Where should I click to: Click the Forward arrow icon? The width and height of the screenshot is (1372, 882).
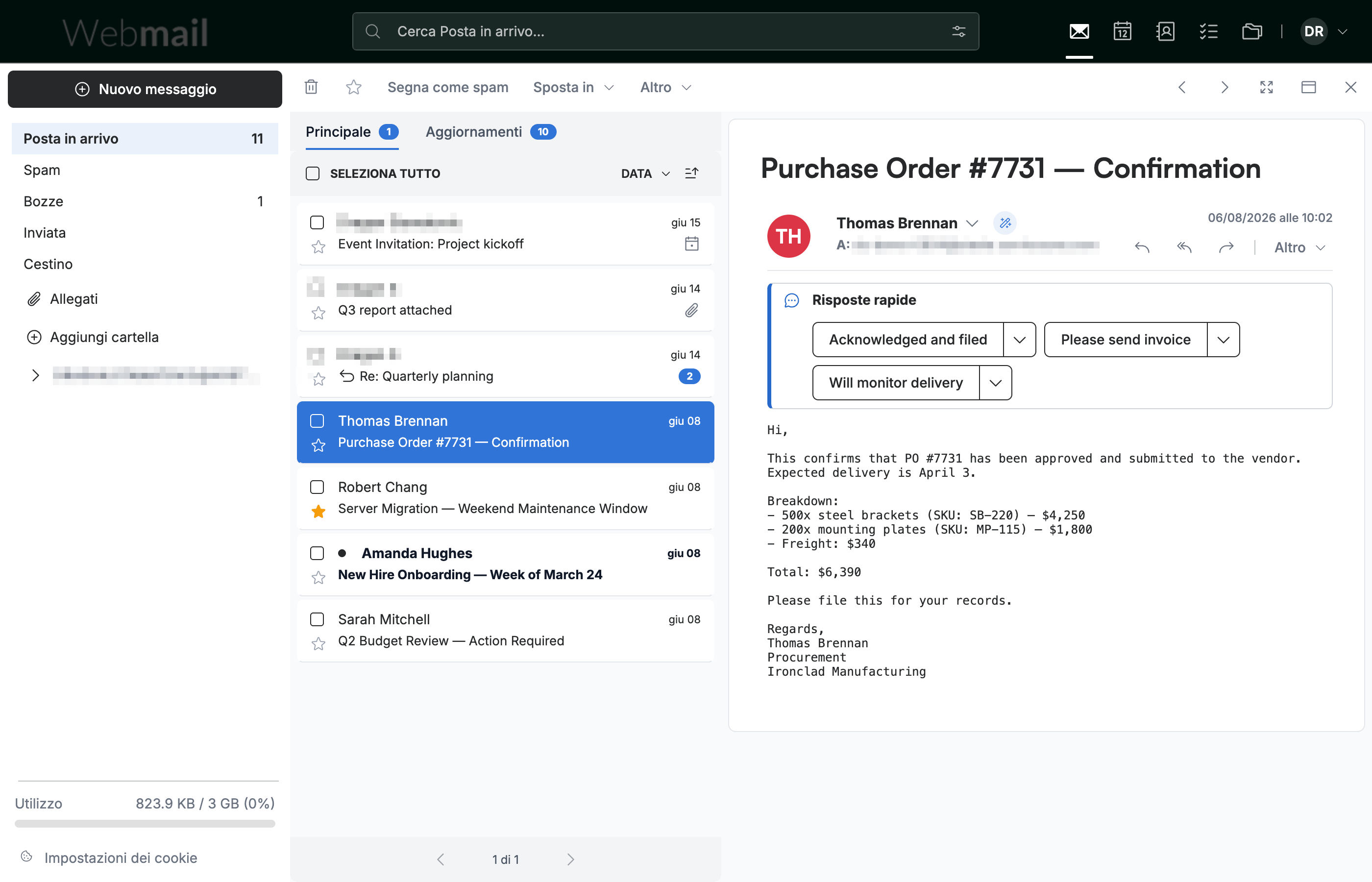(1226, 247)
